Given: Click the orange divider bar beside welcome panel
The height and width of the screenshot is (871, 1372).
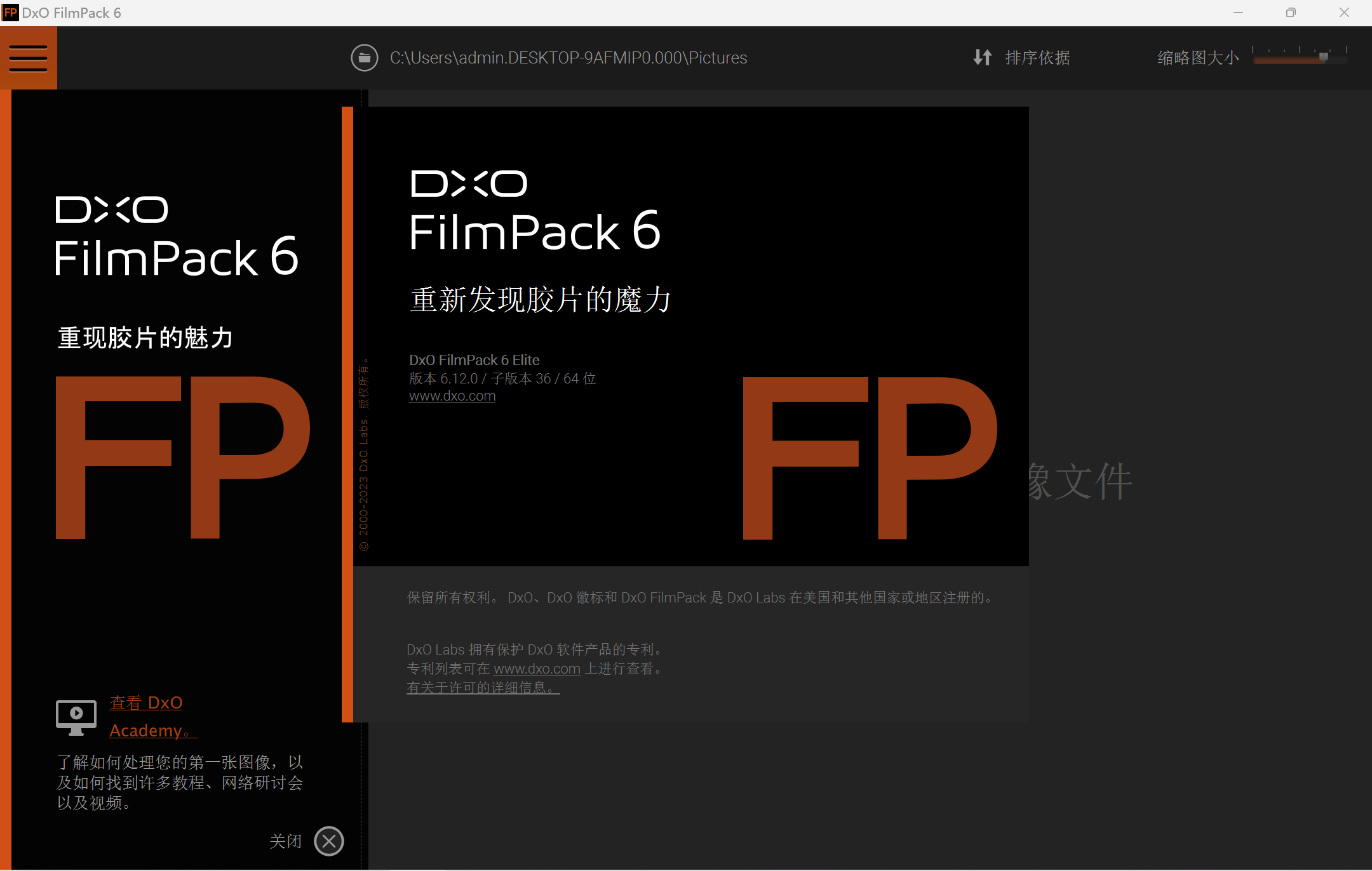Looking at the screenshot, I should pos(347,415).
